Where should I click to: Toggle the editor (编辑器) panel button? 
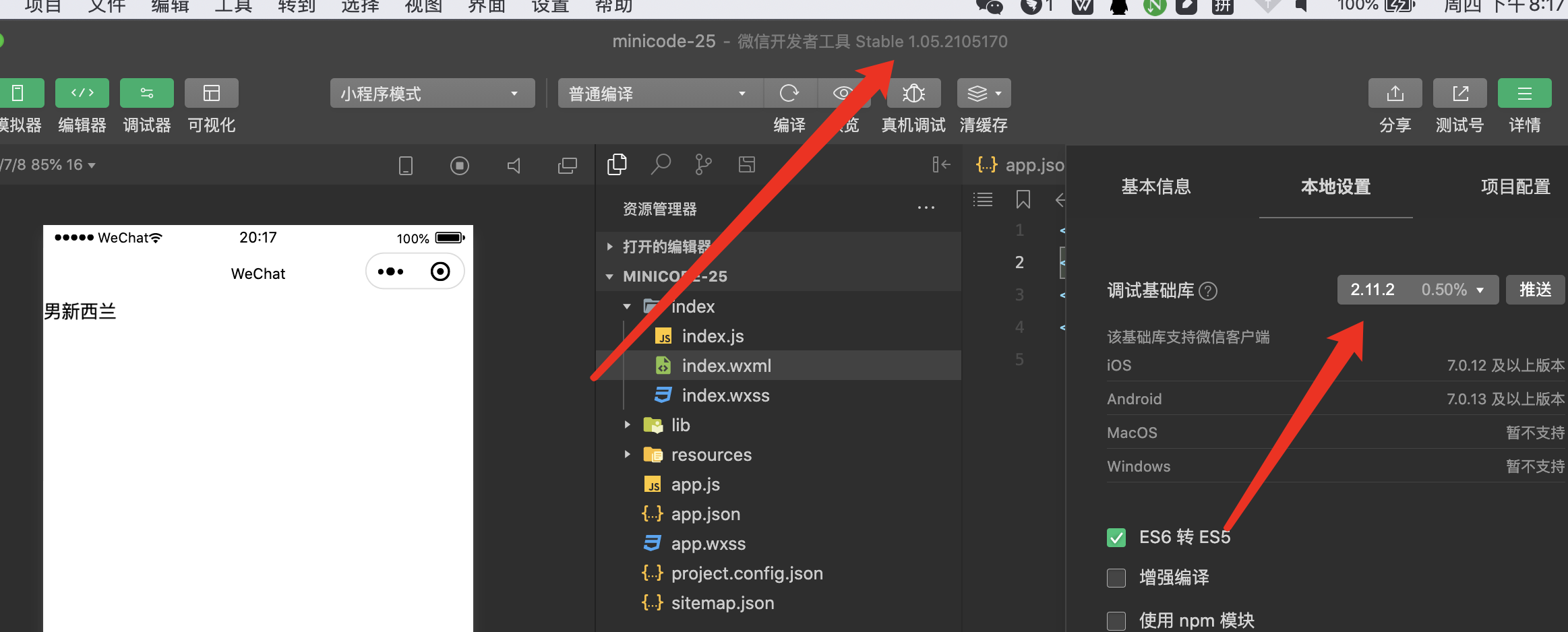tap(82, 93)
